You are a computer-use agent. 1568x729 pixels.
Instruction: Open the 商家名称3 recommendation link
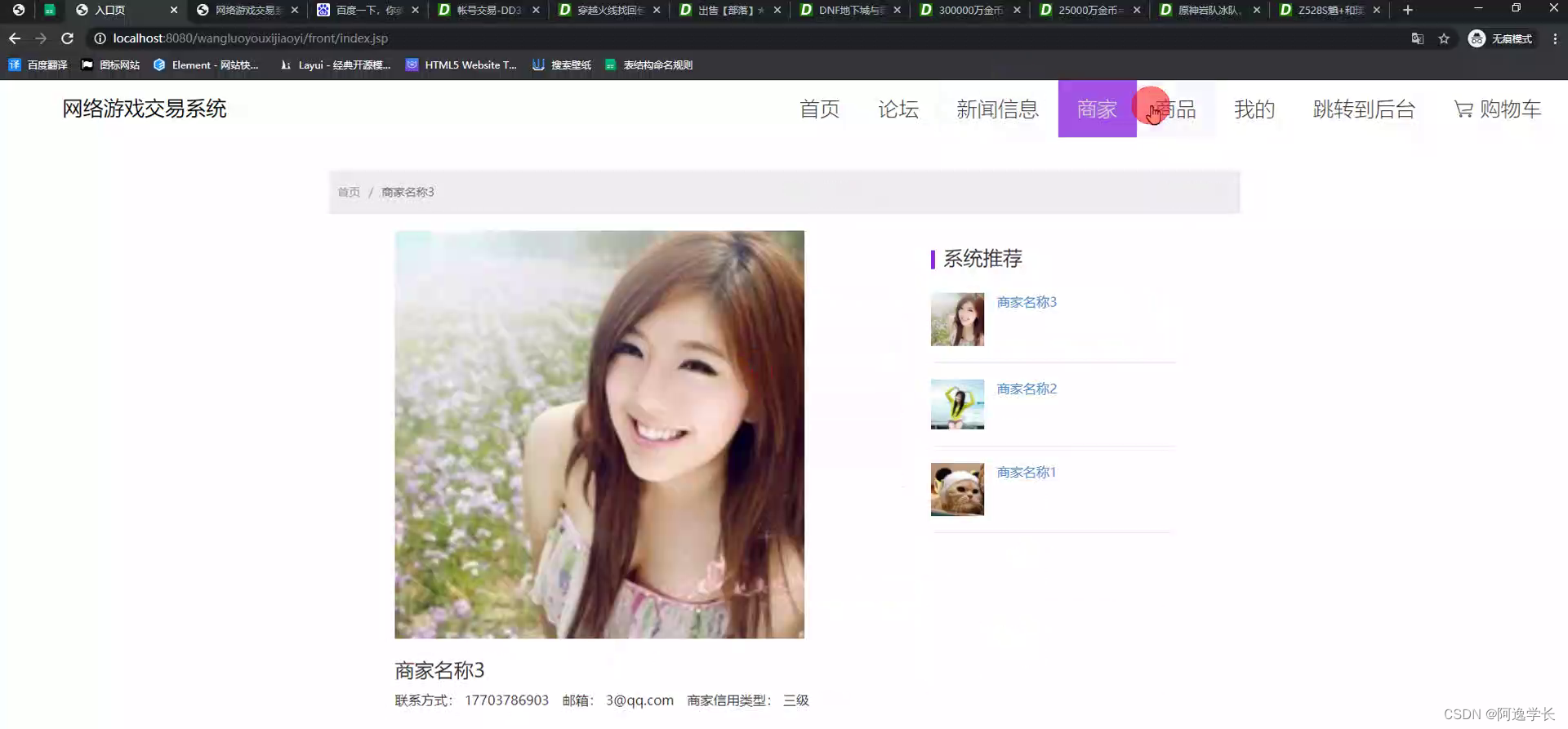point(1027,302)
